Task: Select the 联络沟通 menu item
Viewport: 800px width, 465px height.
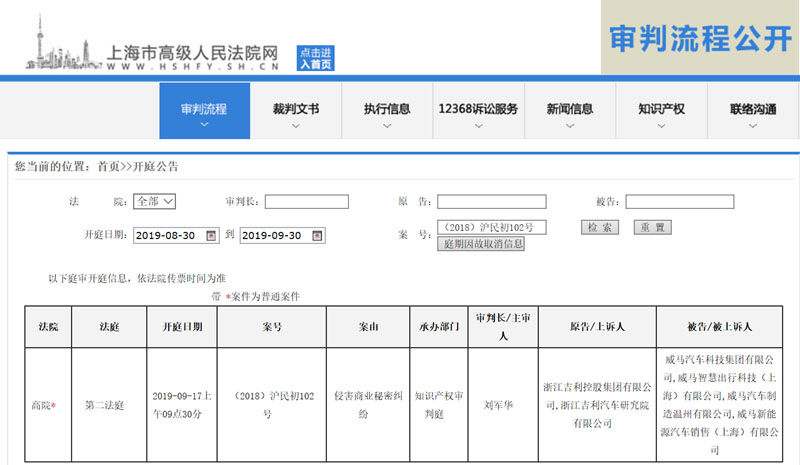Action: [x=752, y=109]
